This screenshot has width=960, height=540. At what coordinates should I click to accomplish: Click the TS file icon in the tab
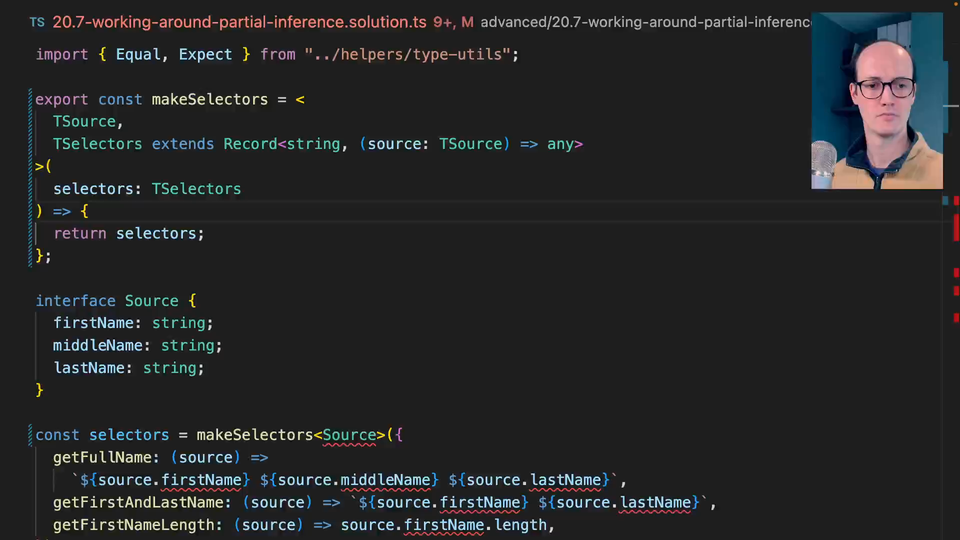37,22
